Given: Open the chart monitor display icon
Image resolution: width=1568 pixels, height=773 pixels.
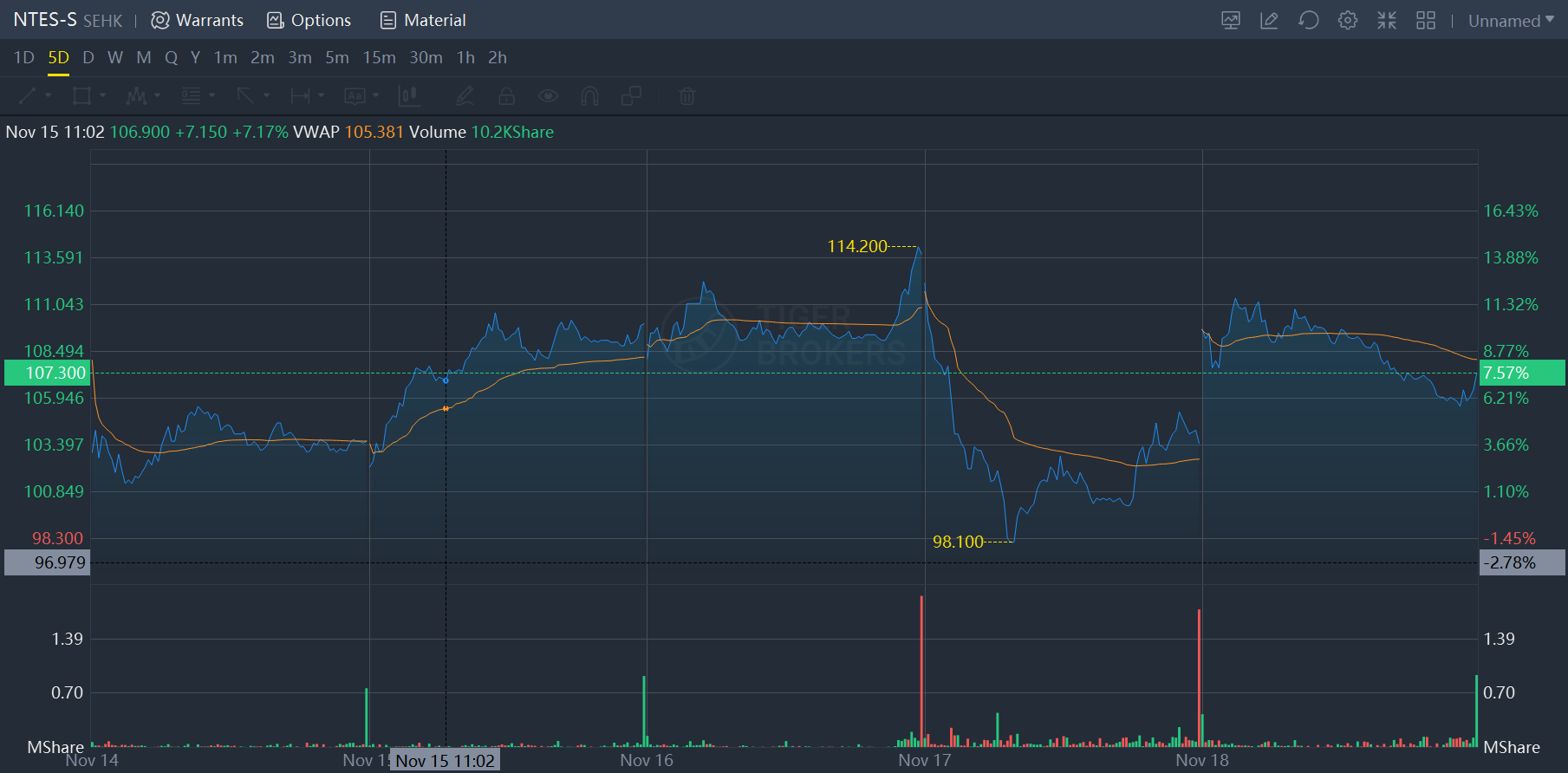Looking at the screenshot, I should [1231, 20].
